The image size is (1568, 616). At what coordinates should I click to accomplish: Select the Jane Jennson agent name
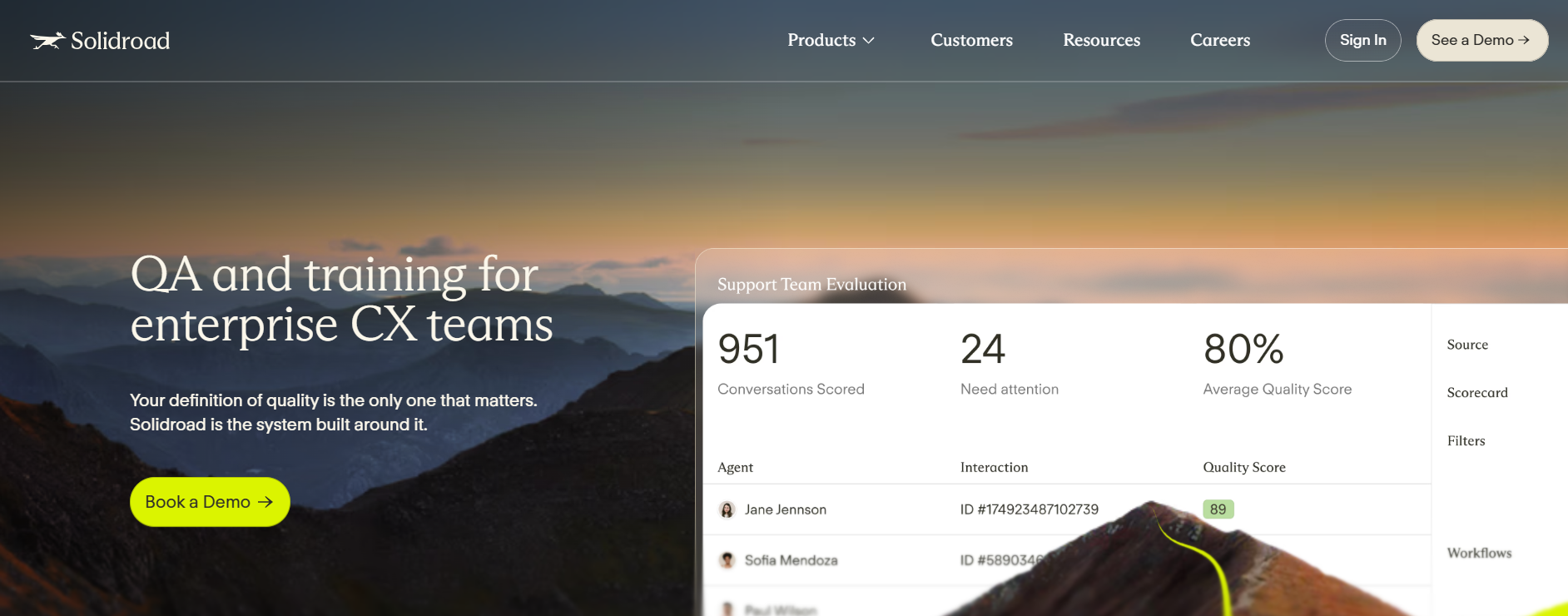tap(785, 509)
